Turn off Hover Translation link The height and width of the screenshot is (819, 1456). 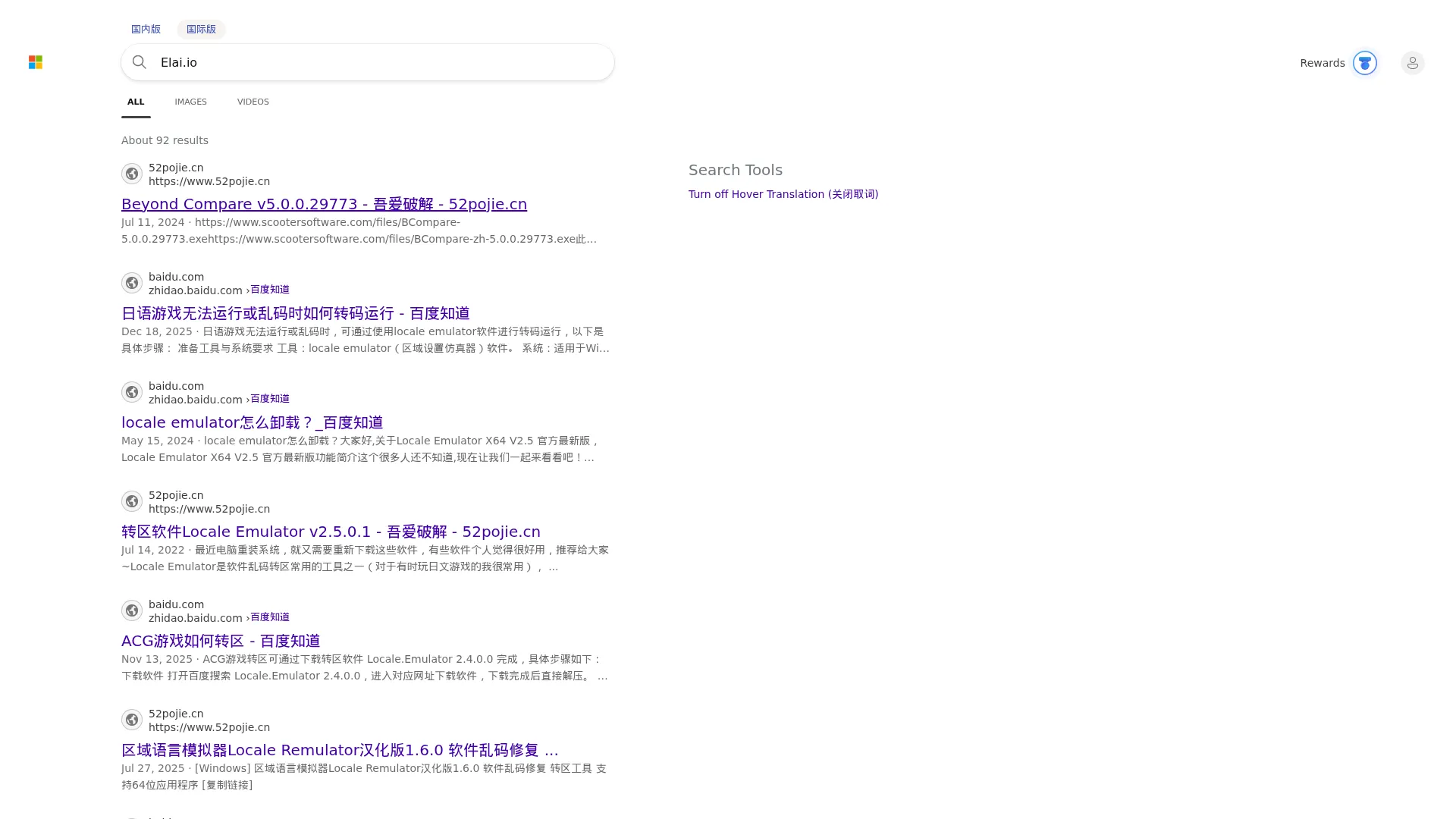click(x=783, y=194)
